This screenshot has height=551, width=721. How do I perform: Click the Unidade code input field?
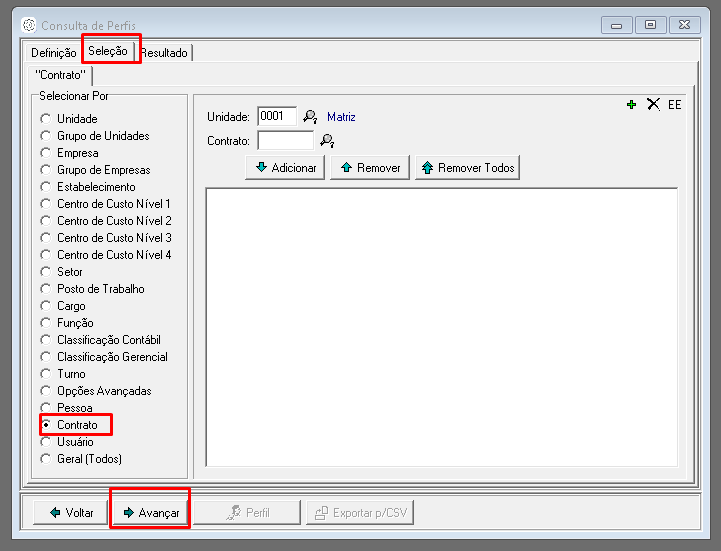coord(276,117)
